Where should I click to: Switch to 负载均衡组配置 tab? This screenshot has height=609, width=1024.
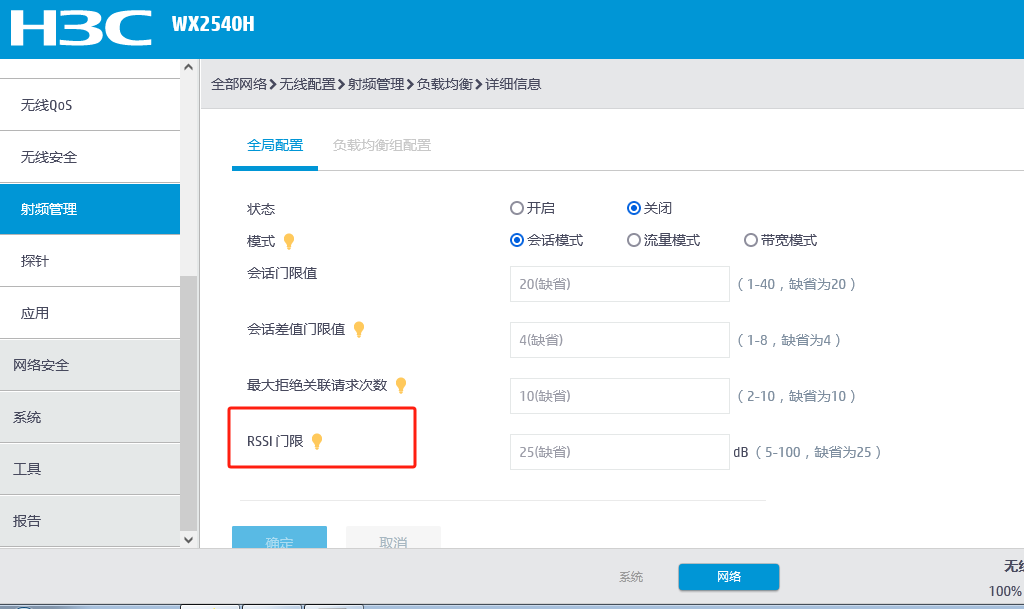382,145
